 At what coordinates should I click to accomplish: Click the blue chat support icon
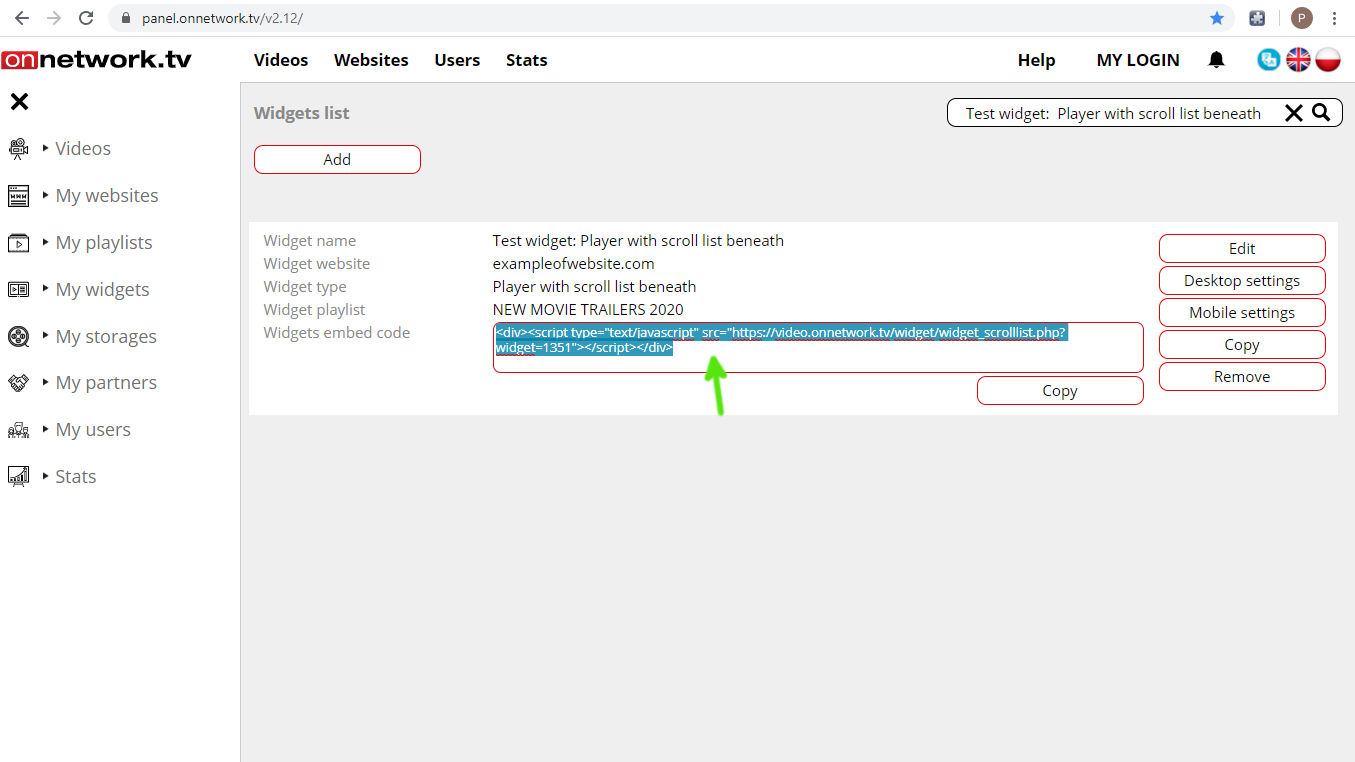(x=1268, y=60)
